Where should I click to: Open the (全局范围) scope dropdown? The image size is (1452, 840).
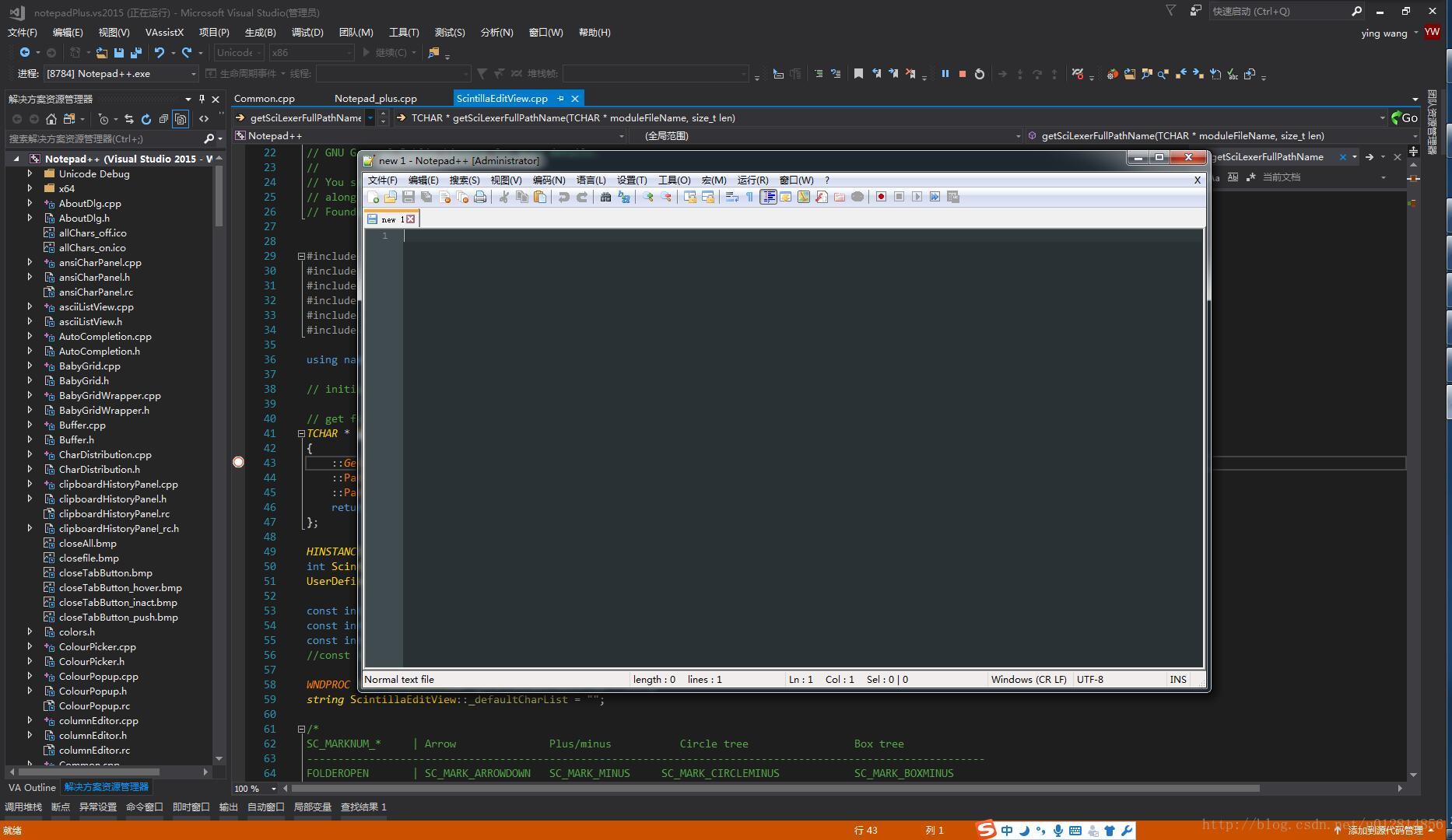click(826, 135)
